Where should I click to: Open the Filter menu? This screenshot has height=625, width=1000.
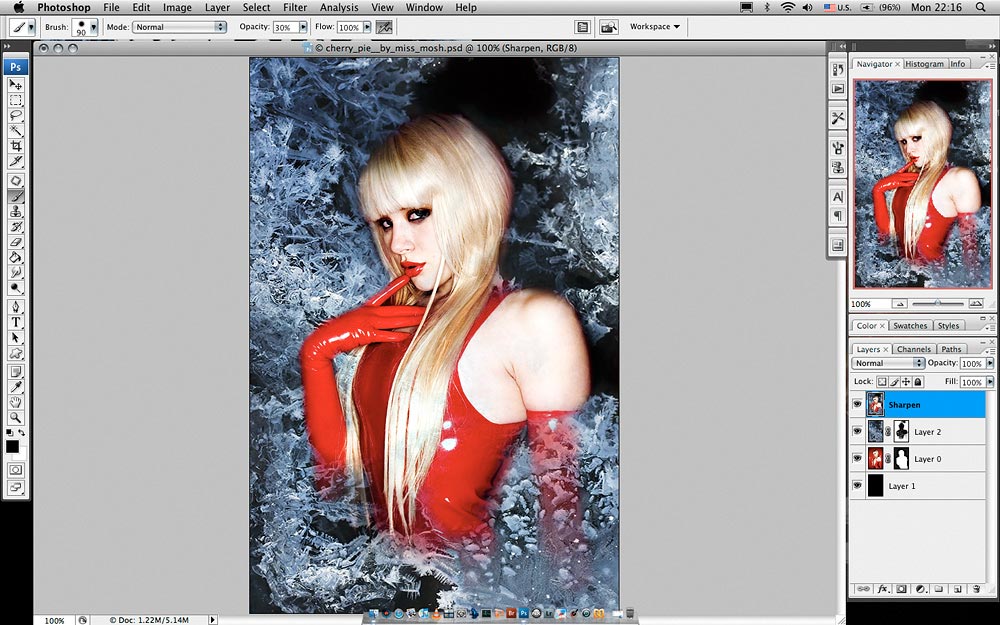pos(295,8)
